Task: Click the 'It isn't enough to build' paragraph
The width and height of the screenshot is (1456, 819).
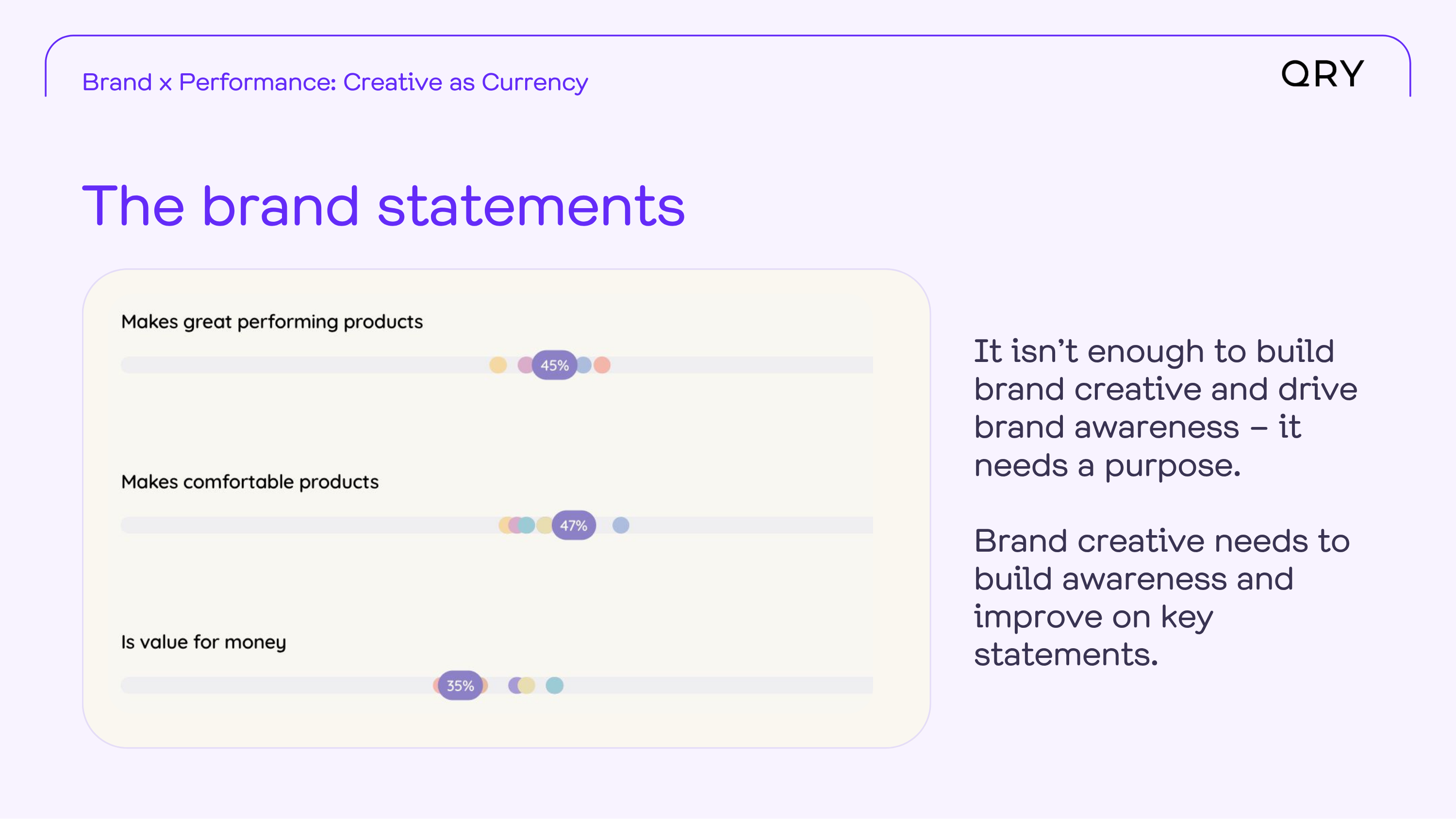Action: click(x=1165, y=408)
